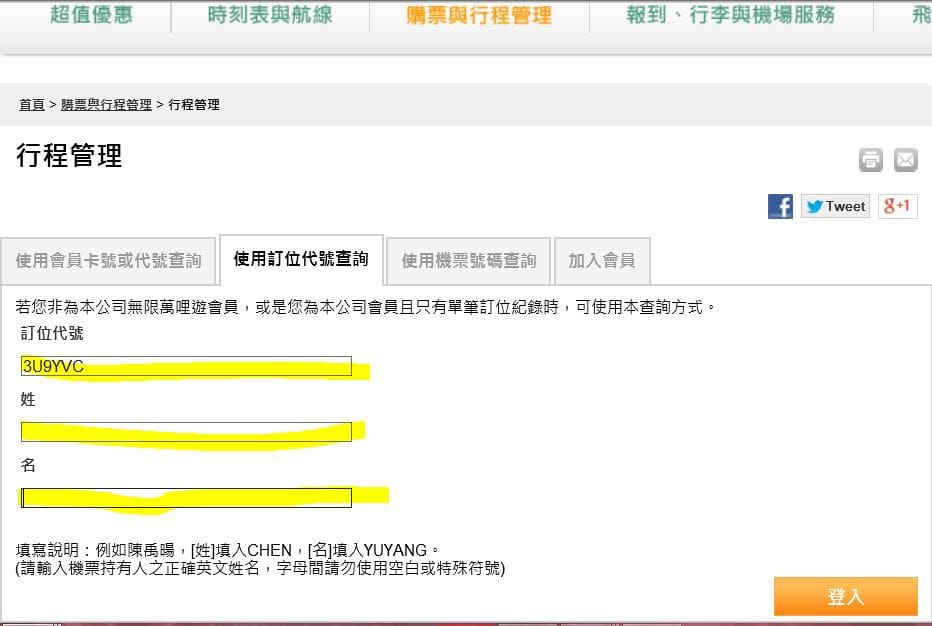Go to 首頁 breadcrumb link
The height and width of the screenshot is (626, 932).
pyautogui.click(x=32, y=105)
